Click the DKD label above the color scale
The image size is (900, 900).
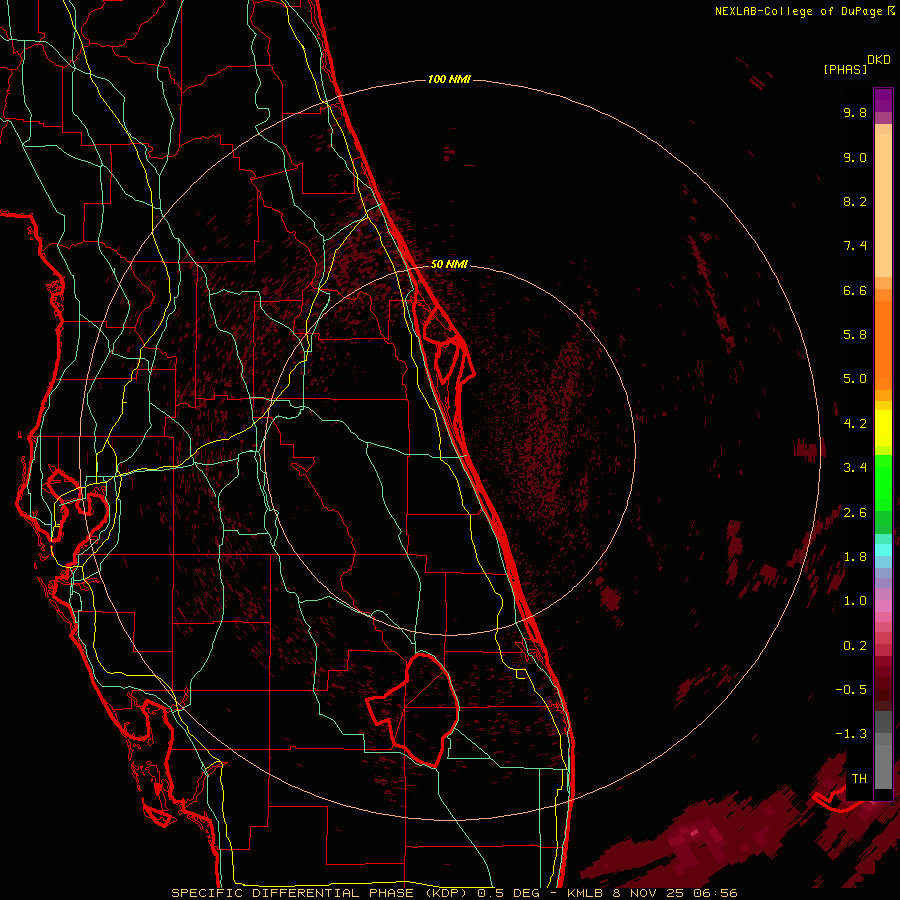(x=879, y=60)
